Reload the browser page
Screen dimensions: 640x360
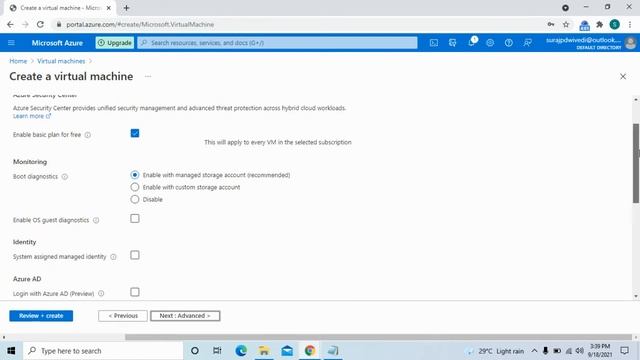pyautogui.click(x=40, y=24)
